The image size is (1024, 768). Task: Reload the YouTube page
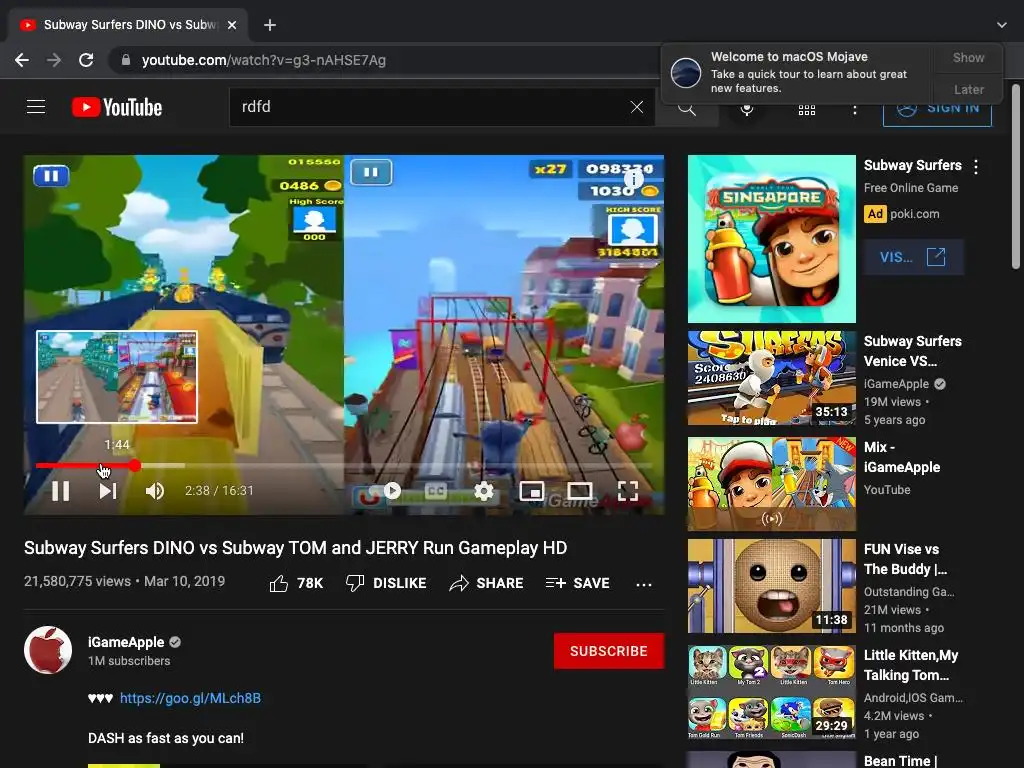click(86, 60)
